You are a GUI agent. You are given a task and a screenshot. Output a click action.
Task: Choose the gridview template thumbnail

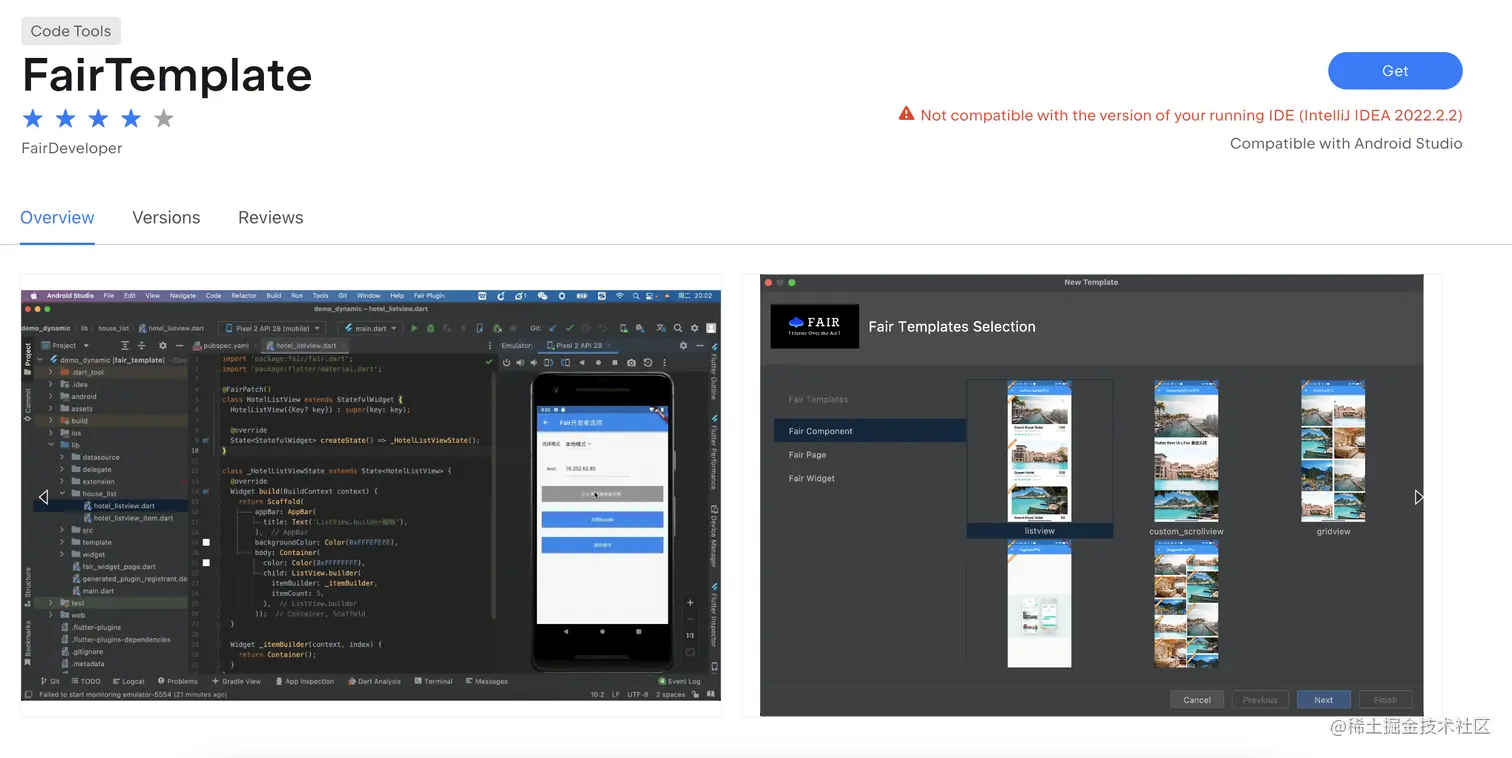click(1333, 452)
